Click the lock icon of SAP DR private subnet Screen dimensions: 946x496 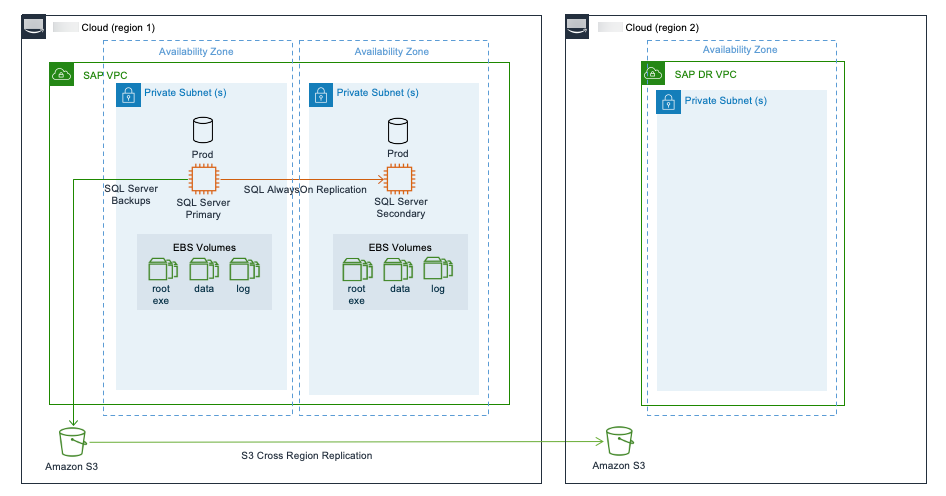[x=668, y=102]
